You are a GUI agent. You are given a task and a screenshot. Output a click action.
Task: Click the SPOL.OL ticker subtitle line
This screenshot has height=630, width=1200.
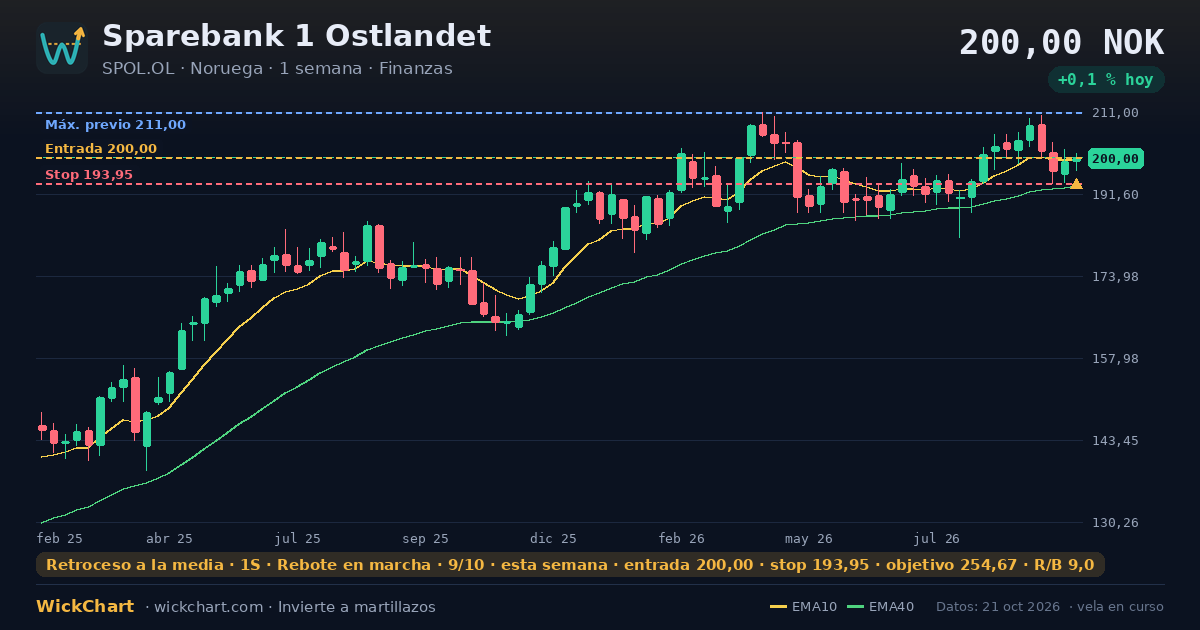click(277, 68)
